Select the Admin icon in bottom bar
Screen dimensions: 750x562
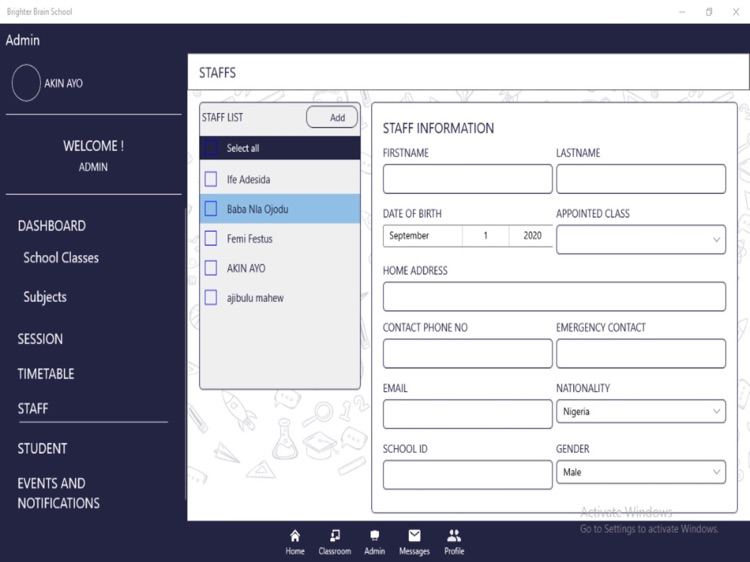(x=374, y=537)
